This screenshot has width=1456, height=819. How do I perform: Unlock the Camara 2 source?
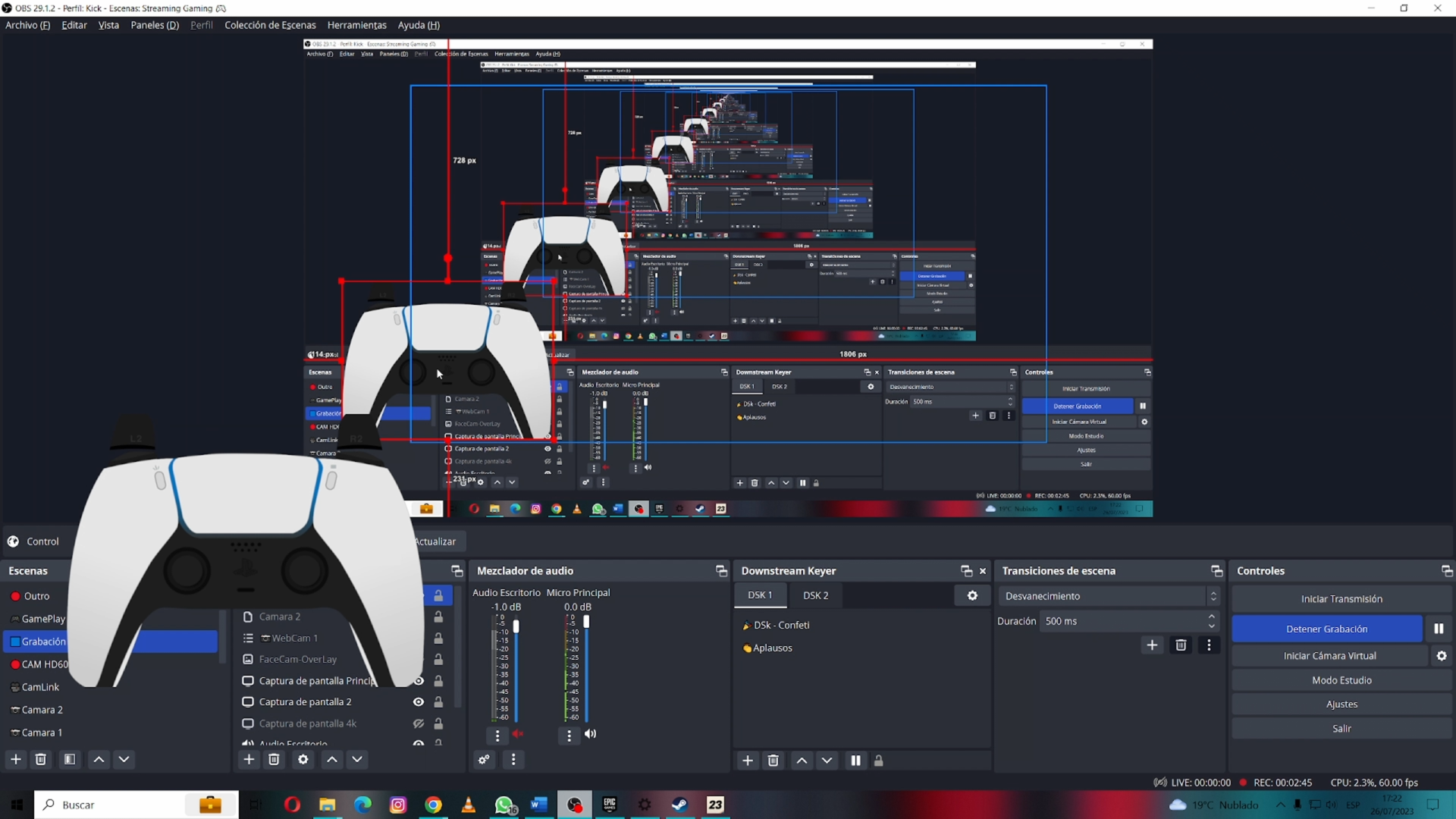tap(438, 617)
